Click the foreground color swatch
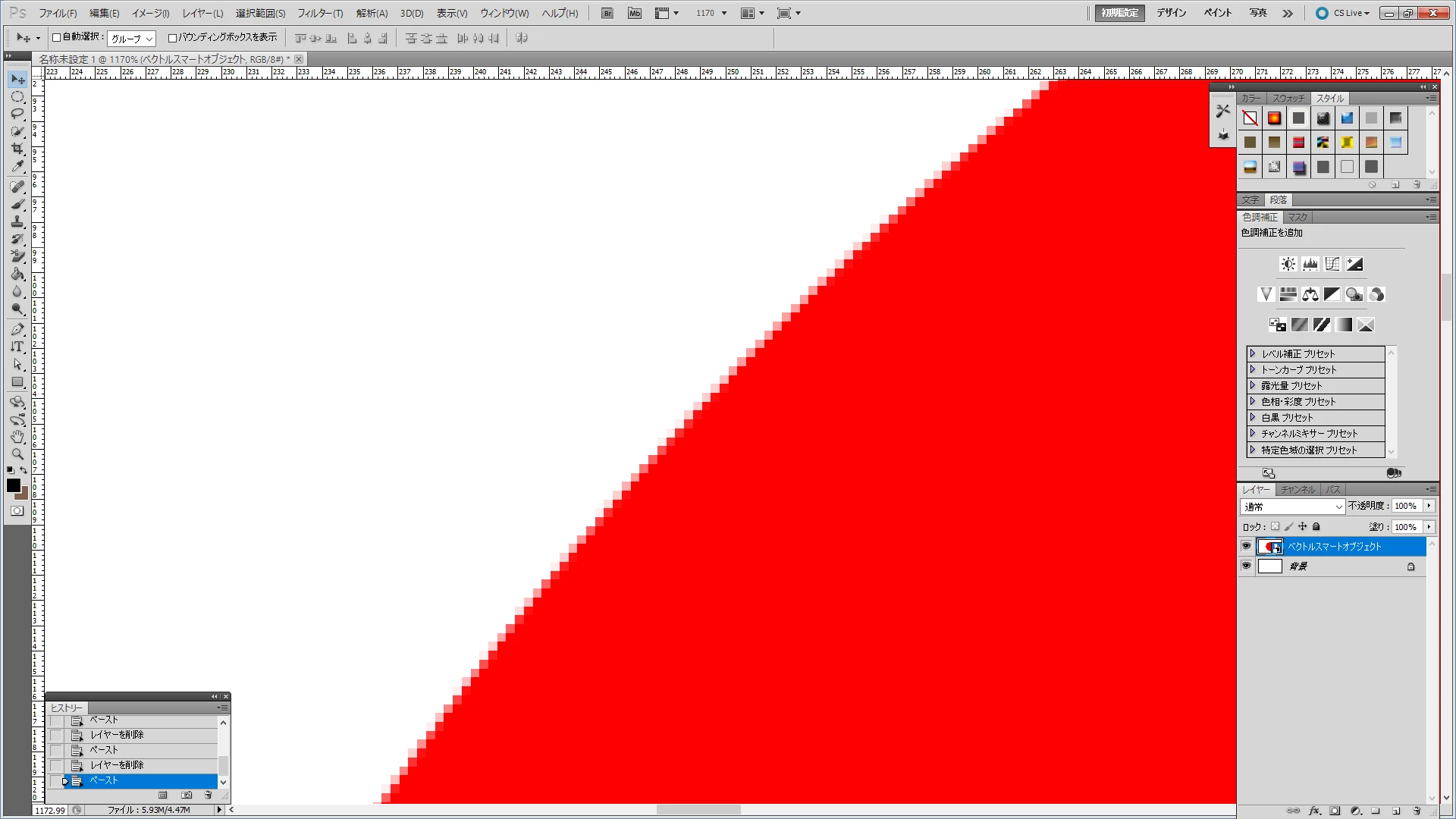Viewport: 1456px width, 819px height. point(13,485)
